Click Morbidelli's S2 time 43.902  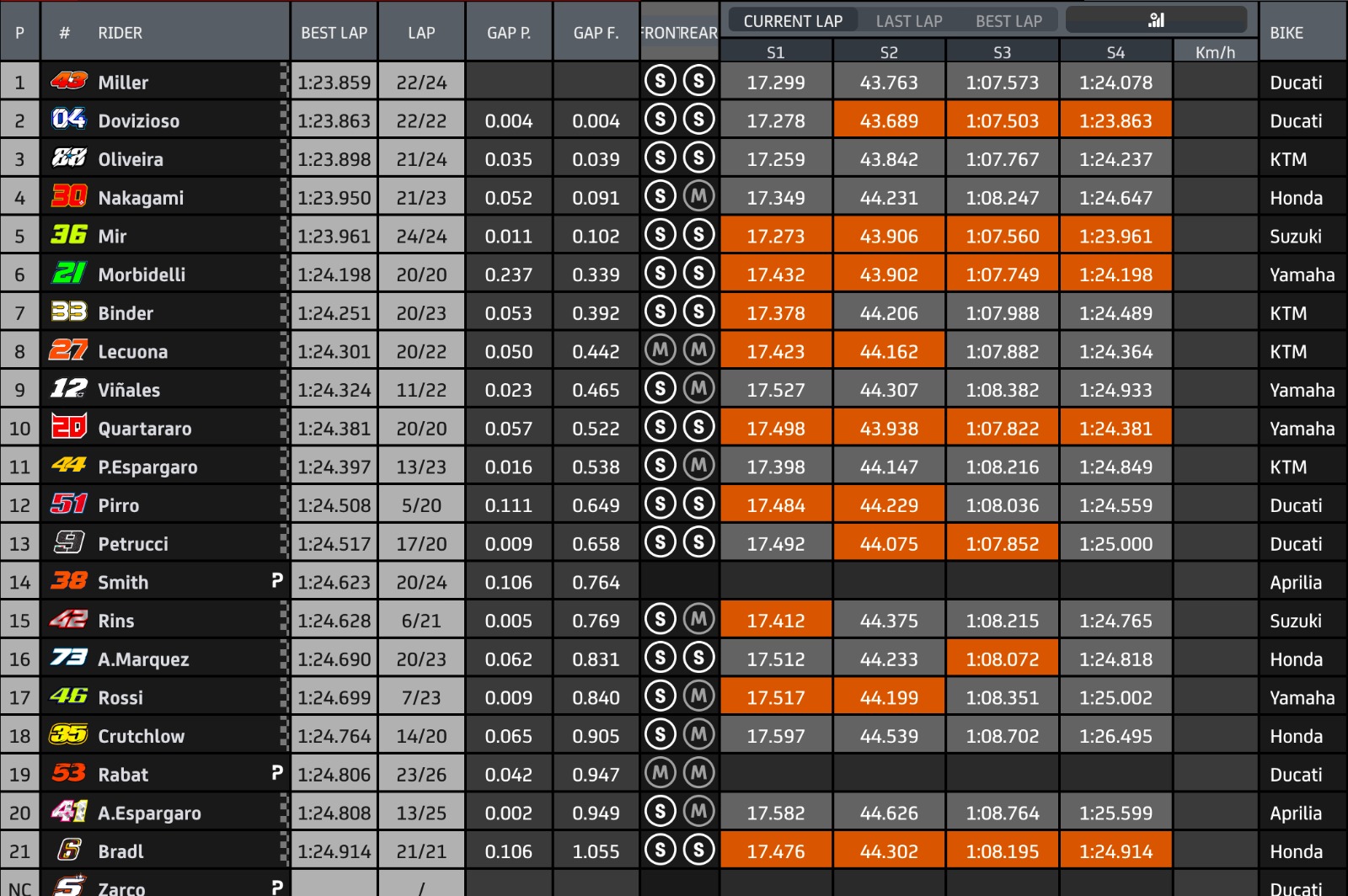coord(889,275)
